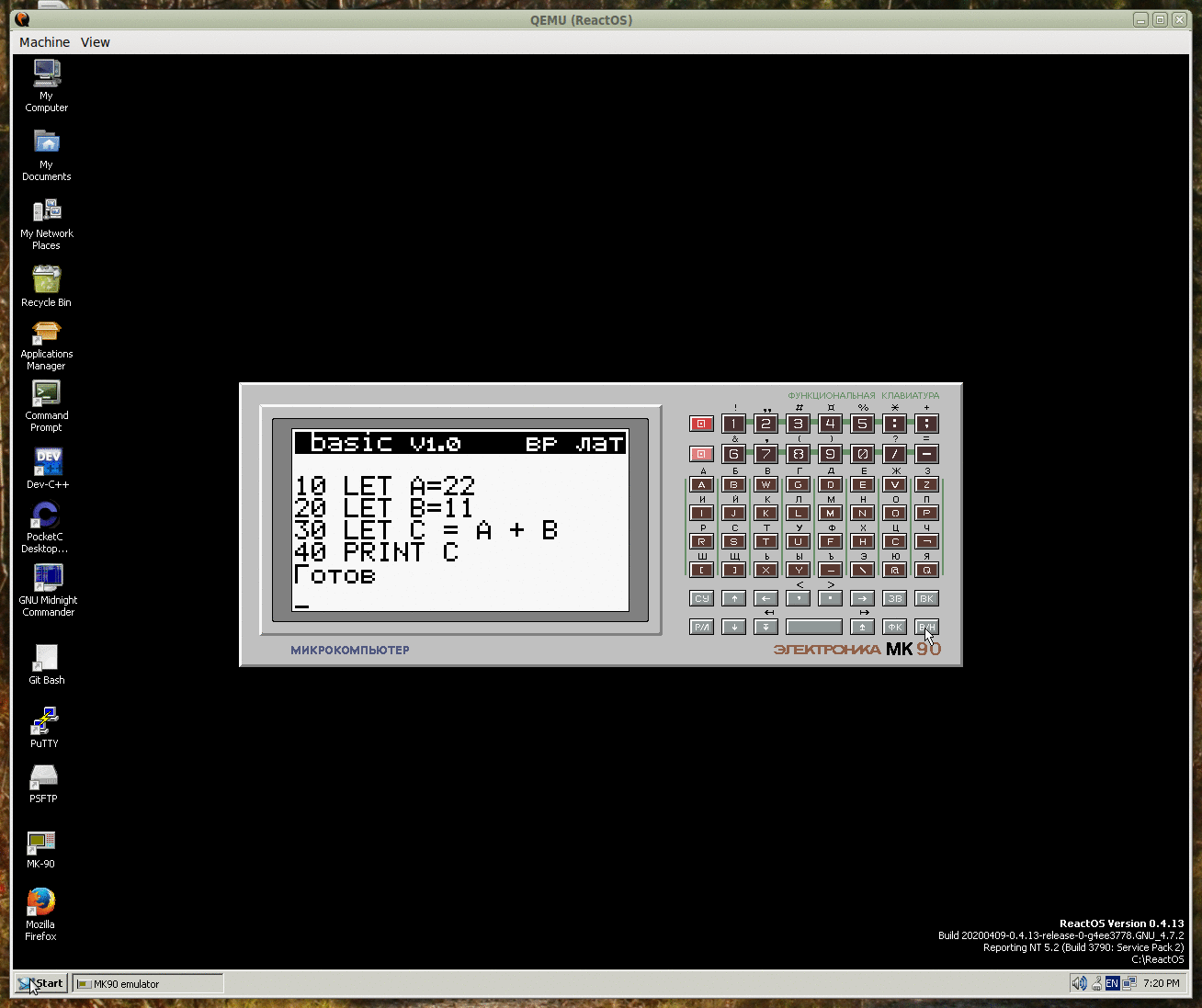The height and width of the screenshot is (1008, 1202).
Task: Select the PuTTY desktop shortcut
Action: tap(44, 722)
